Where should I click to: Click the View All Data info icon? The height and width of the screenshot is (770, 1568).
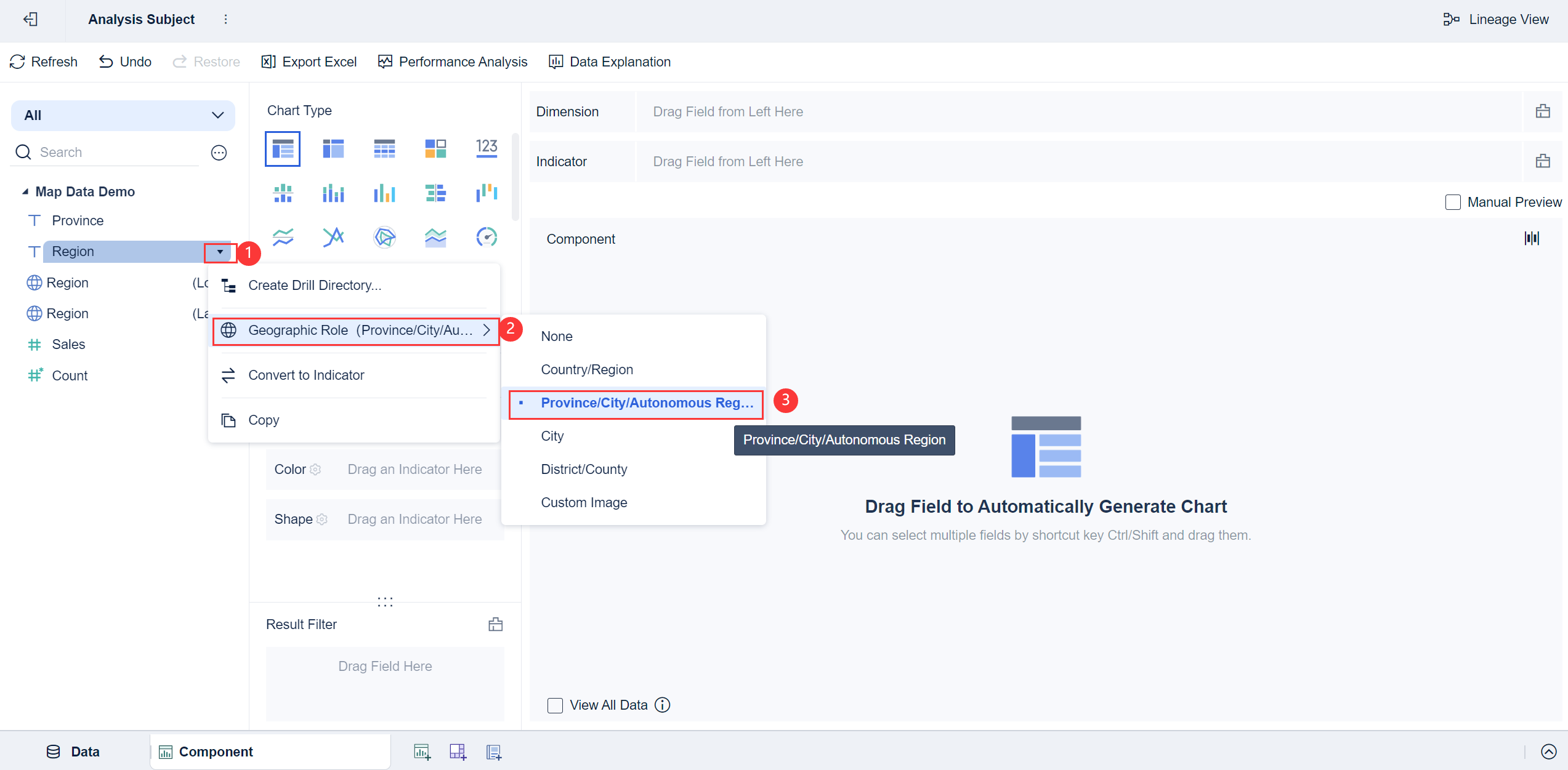click(x=662, y=705)
